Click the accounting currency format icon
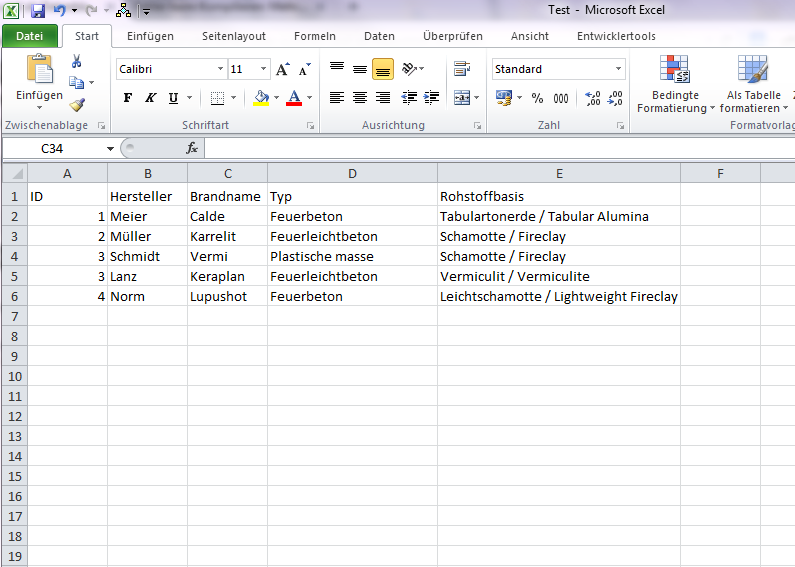The image size is (795, 567). point(504,98)
